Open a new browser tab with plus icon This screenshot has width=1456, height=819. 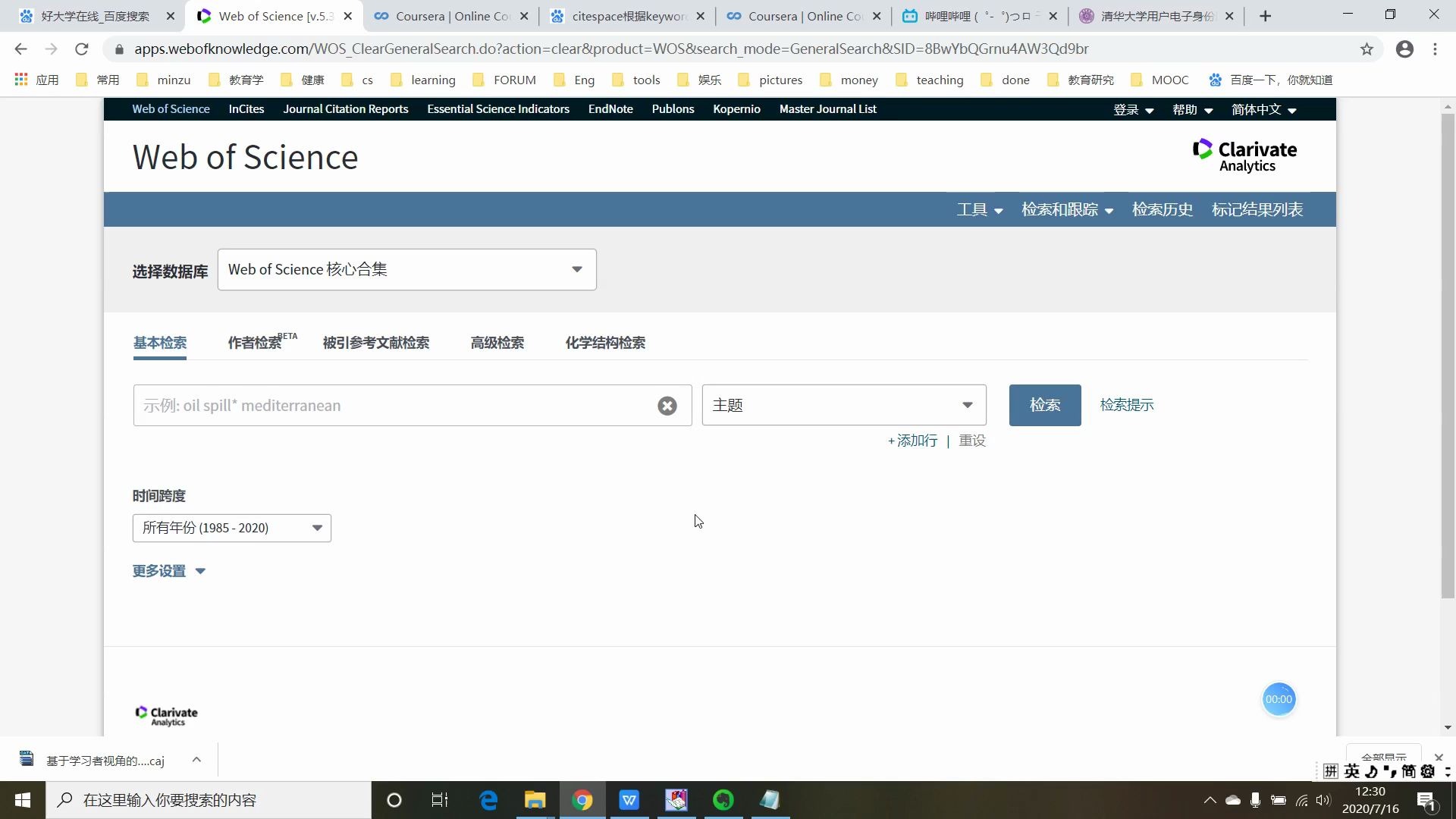(1265, 16)
